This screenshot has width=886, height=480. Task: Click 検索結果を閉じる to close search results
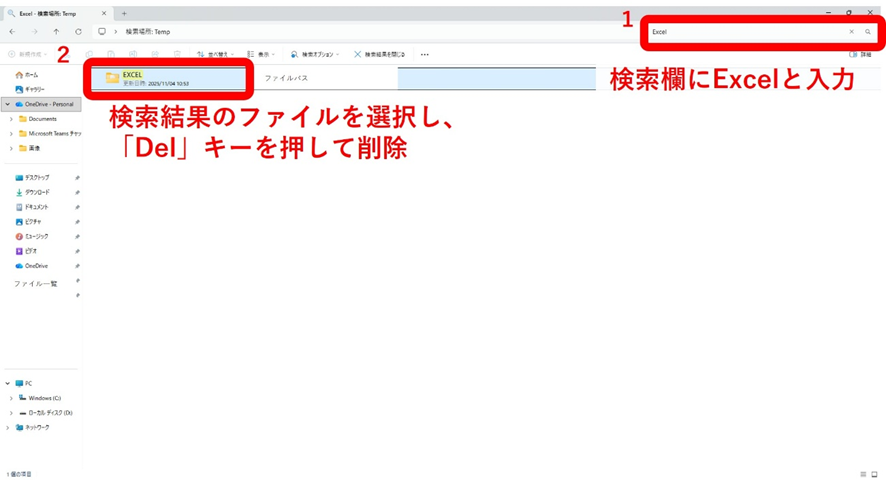379,55
